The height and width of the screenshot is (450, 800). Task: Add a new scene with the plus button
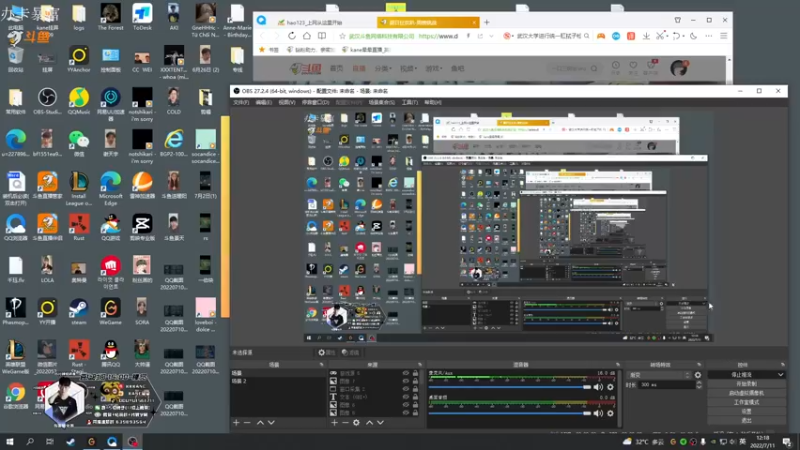pos(236,422)
